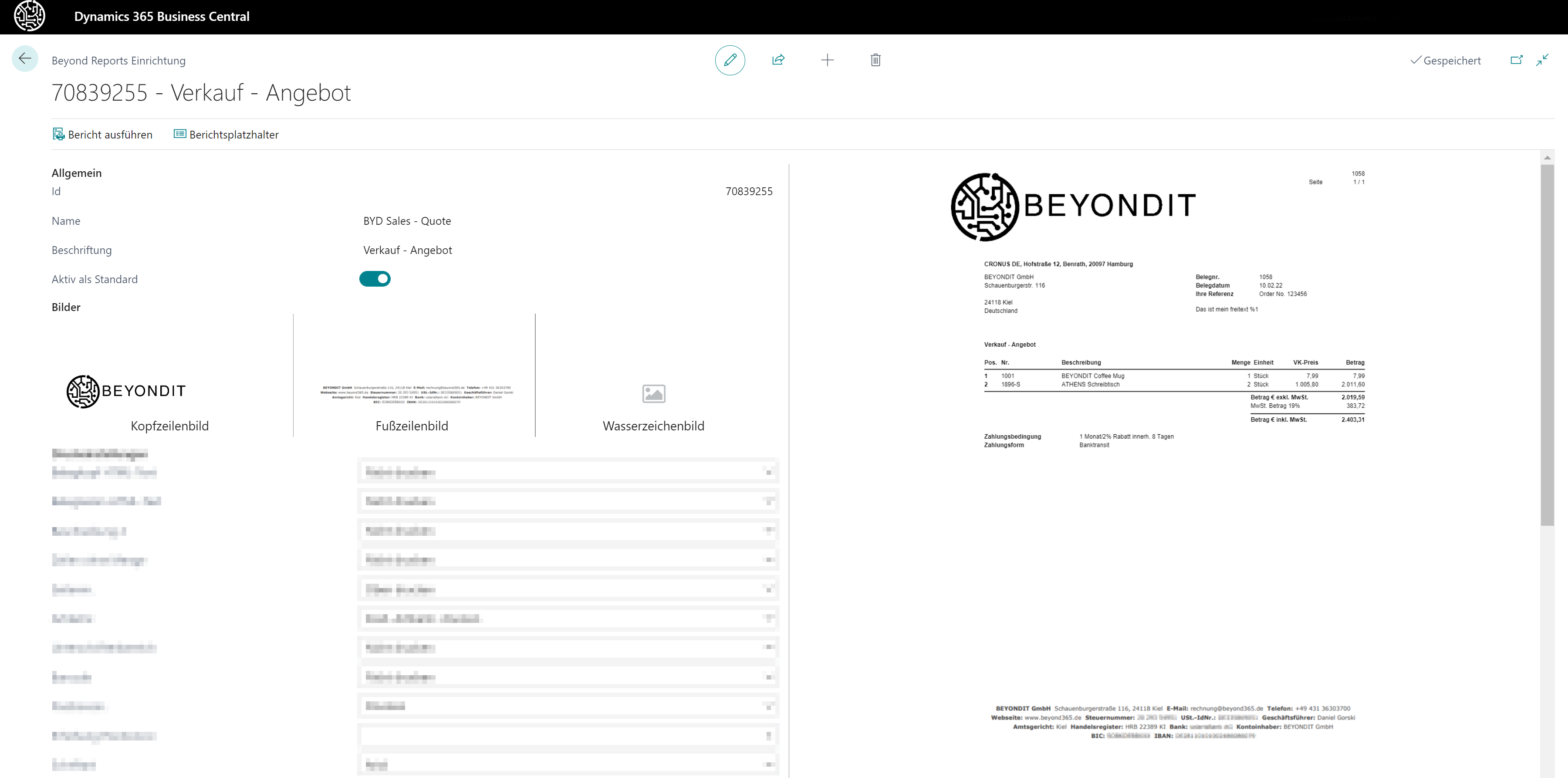1568x778 pixels.
Task: Click the Business Central logo icon
Action: pyautogui.click(x=29, y=16)
